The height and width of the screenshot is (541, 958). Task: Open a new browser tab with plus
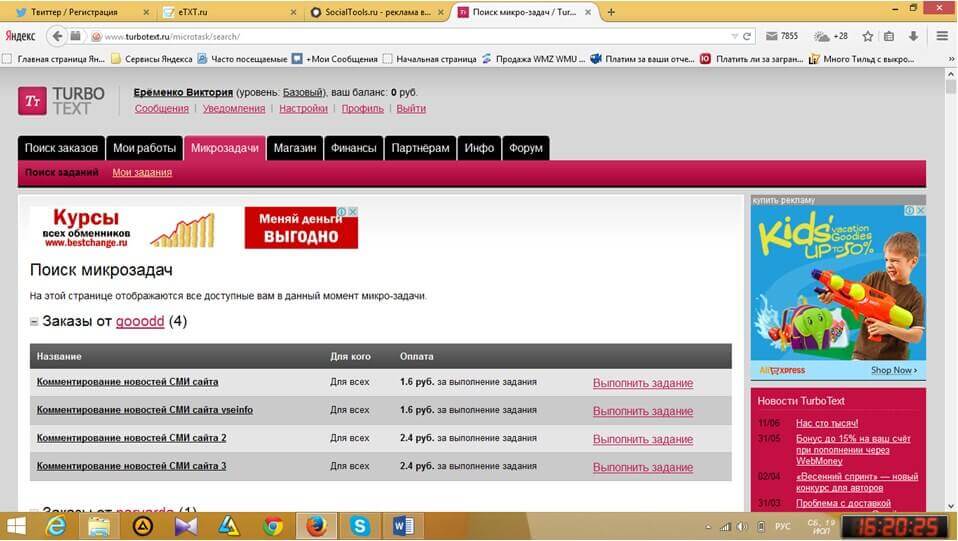610,12
